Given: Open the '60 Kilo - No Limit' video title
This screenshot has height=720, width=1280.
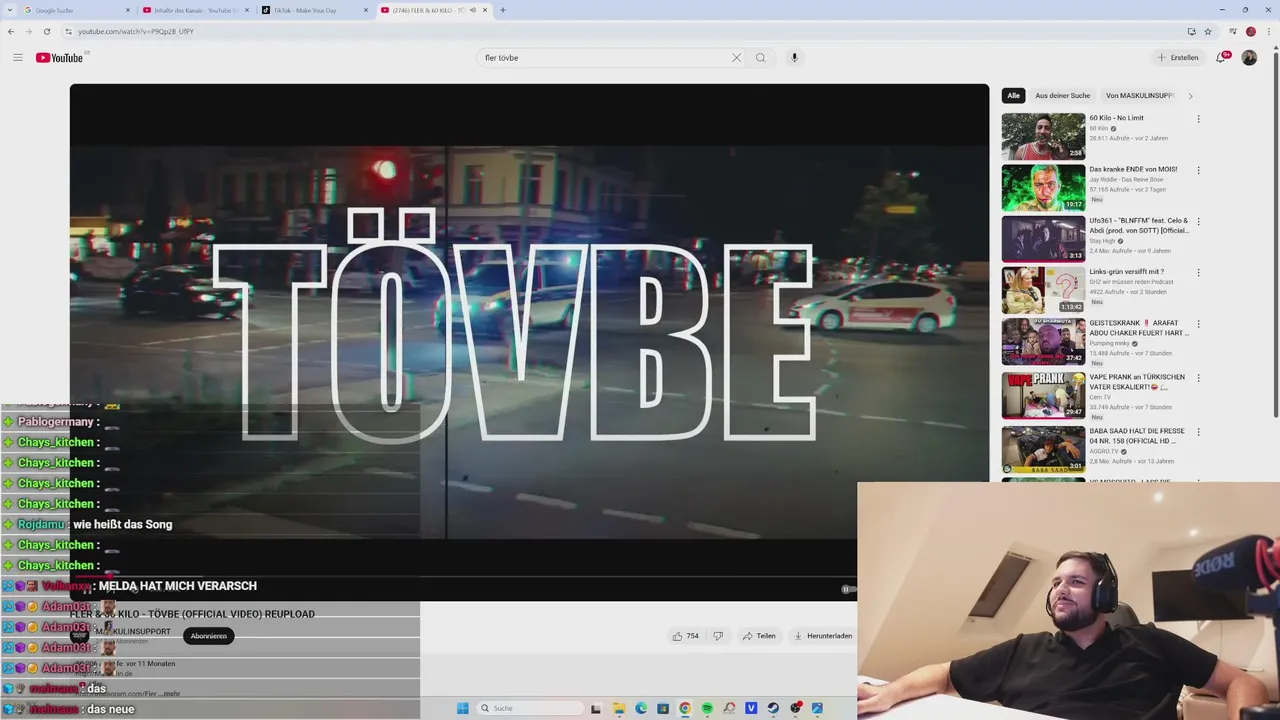Looking at the screenshot, I should pos(1116,118).
